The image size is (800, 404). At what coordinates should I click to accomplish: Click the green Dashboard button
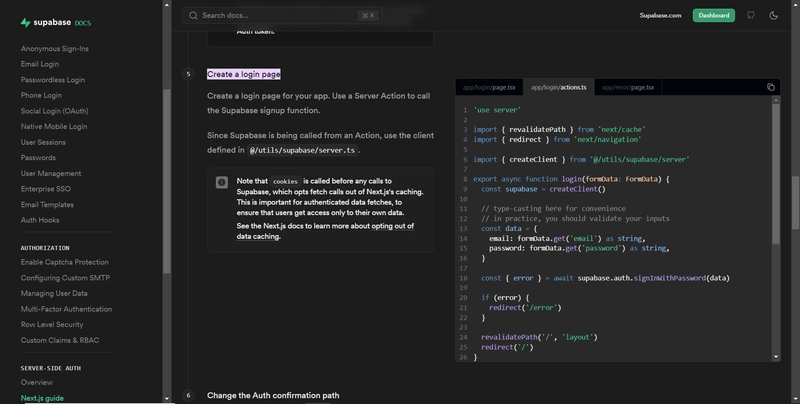(713, 15)
